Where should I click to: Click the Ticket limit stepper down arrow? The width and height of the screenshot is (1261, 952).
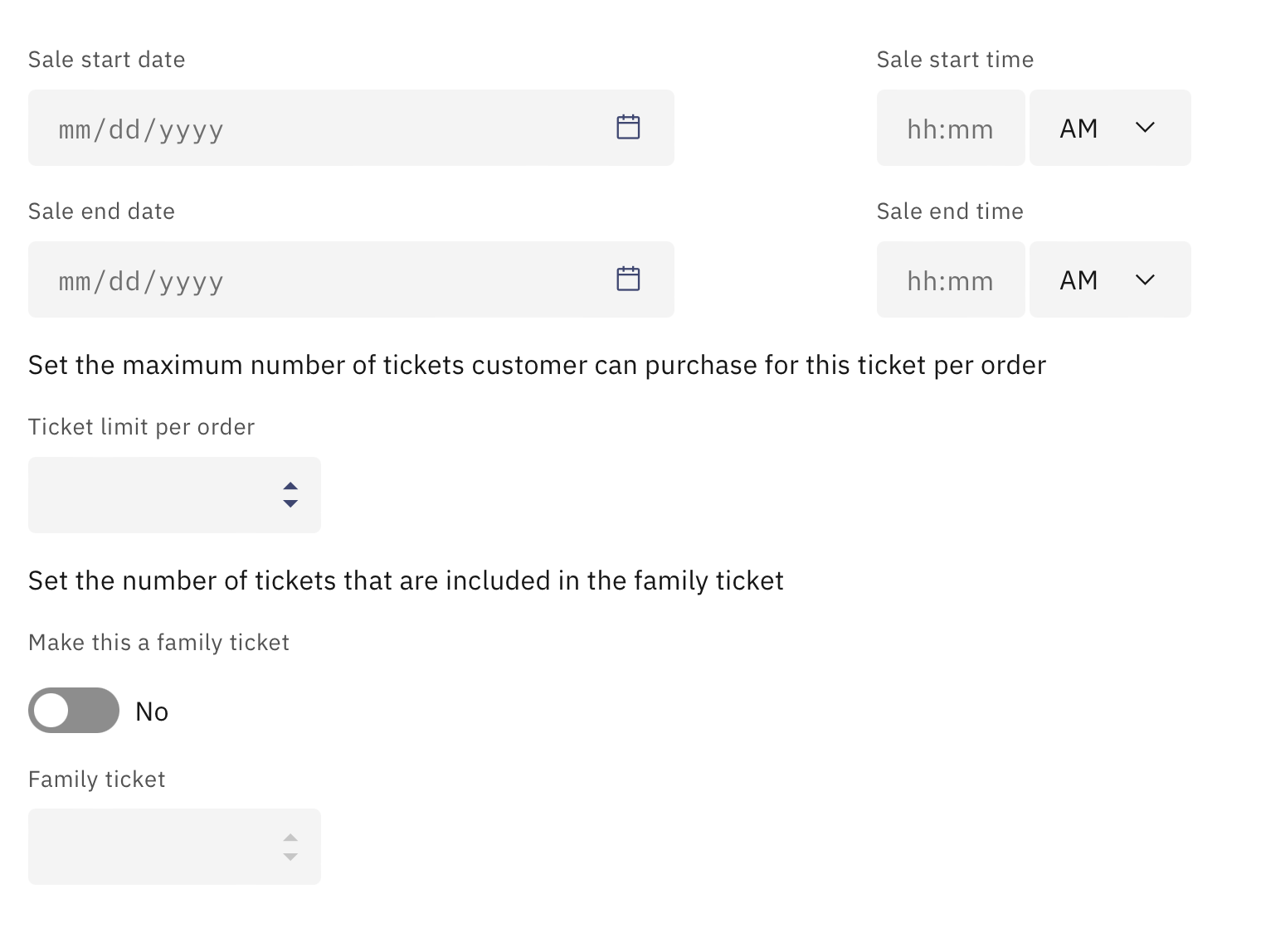pos(290,504)
